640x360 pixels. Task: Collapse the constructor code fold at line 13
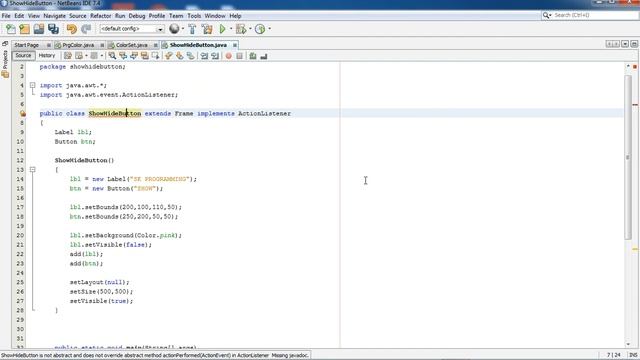[33, 169]
